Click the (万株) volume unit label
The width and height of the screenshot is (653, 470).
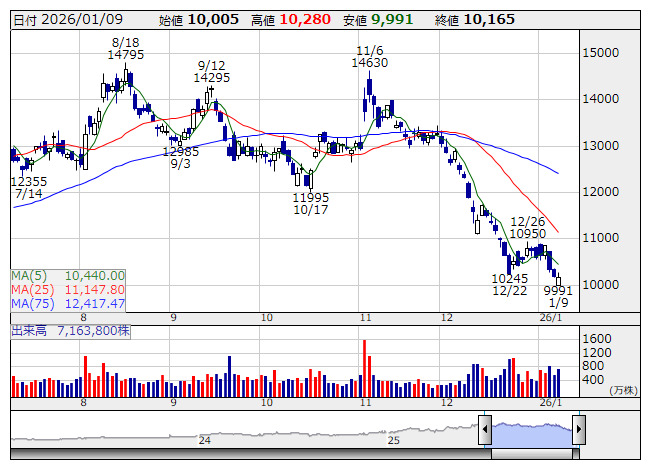tap(623, 390)
